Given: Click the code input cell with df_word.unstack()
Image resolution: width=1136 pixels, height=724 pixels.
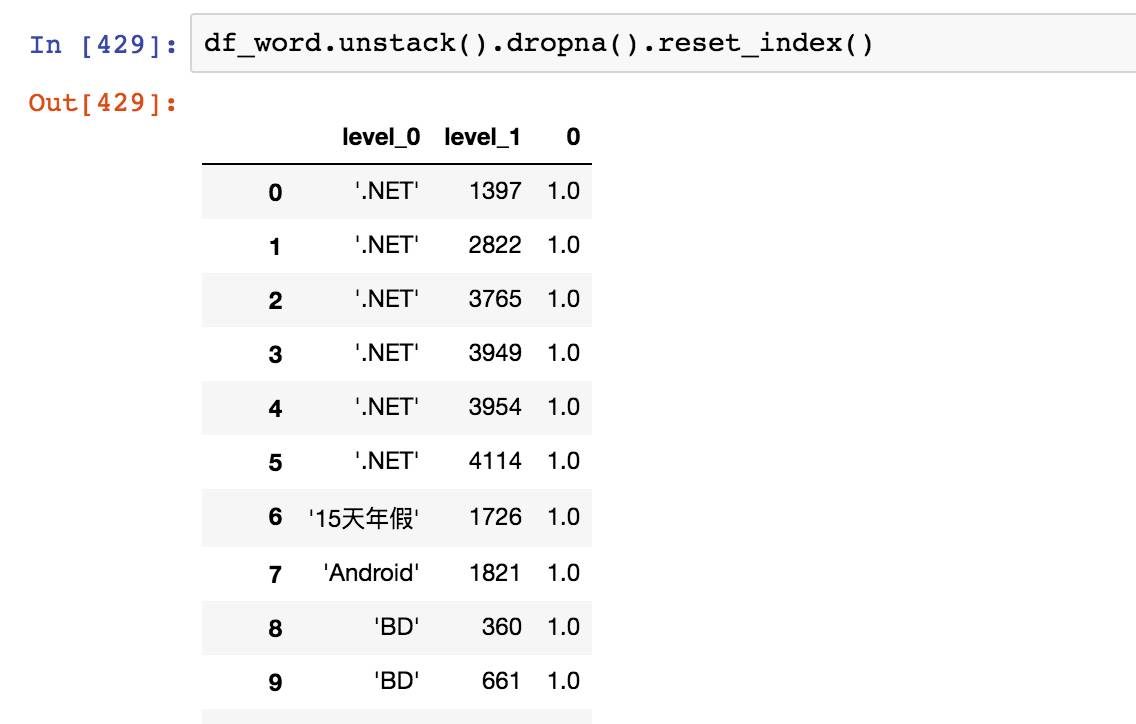Looking at the screenshot, I should 663,43.
